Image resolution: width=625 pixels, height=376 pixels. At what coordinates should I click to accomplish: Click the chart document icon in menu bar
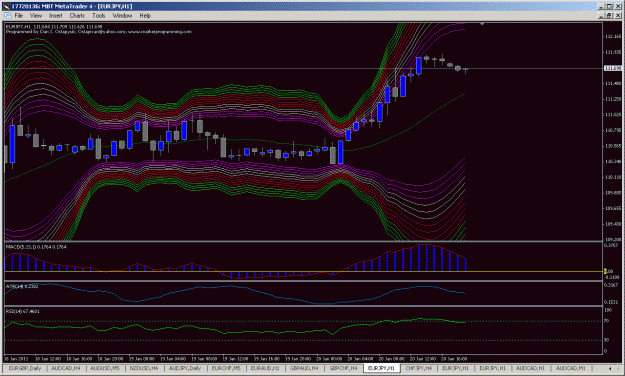8,16
